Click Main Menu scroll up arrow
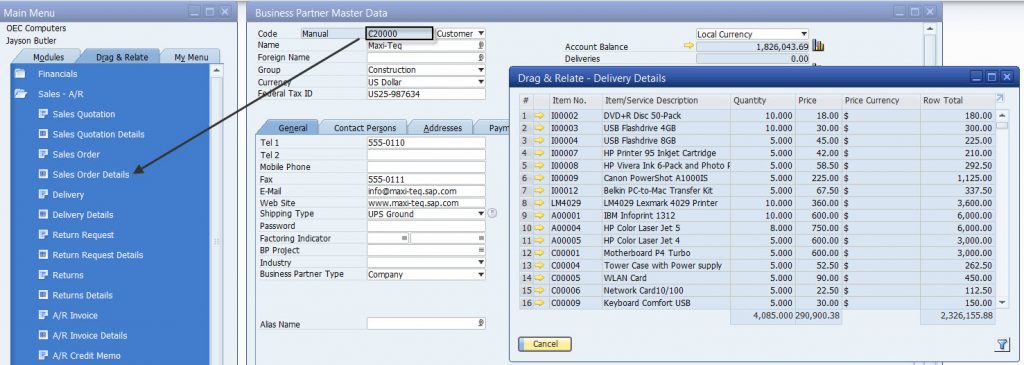Image resolution: width=1024 pixels, height=365 pixels. tap(216, 70)
